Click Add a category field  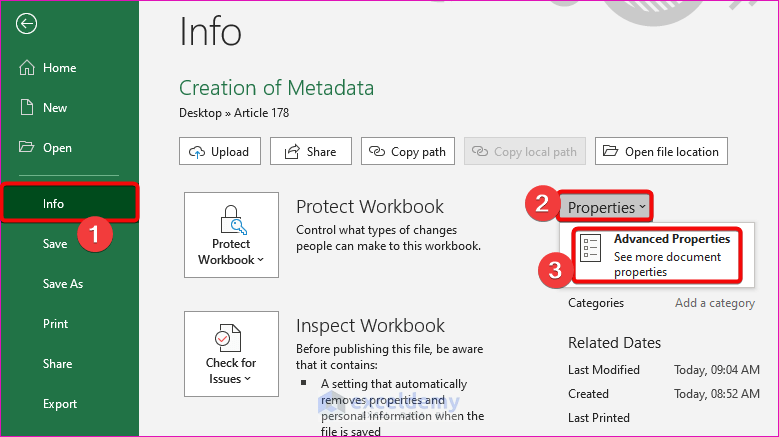click(715, 303)
